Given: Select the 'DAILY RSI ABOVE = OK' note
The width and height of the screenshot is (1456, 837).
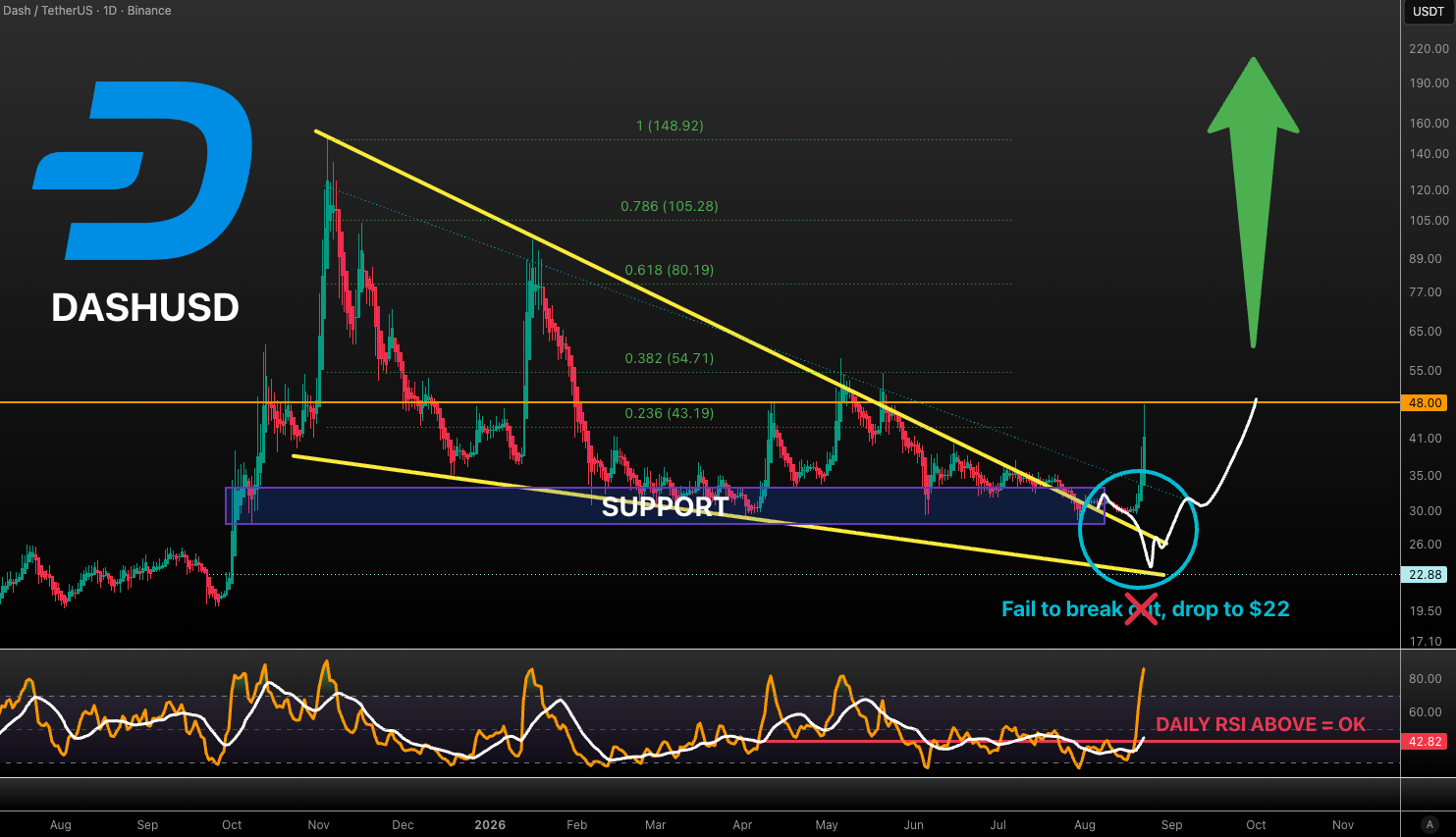Looking at the screenshot, I should click(x=1261, y=724).
